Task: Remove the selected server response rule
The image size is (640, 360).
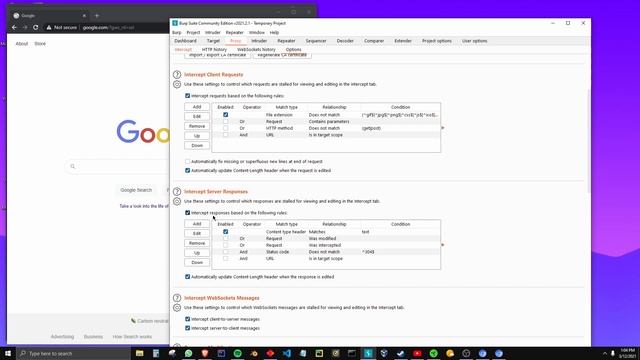Action: point(197,243)
